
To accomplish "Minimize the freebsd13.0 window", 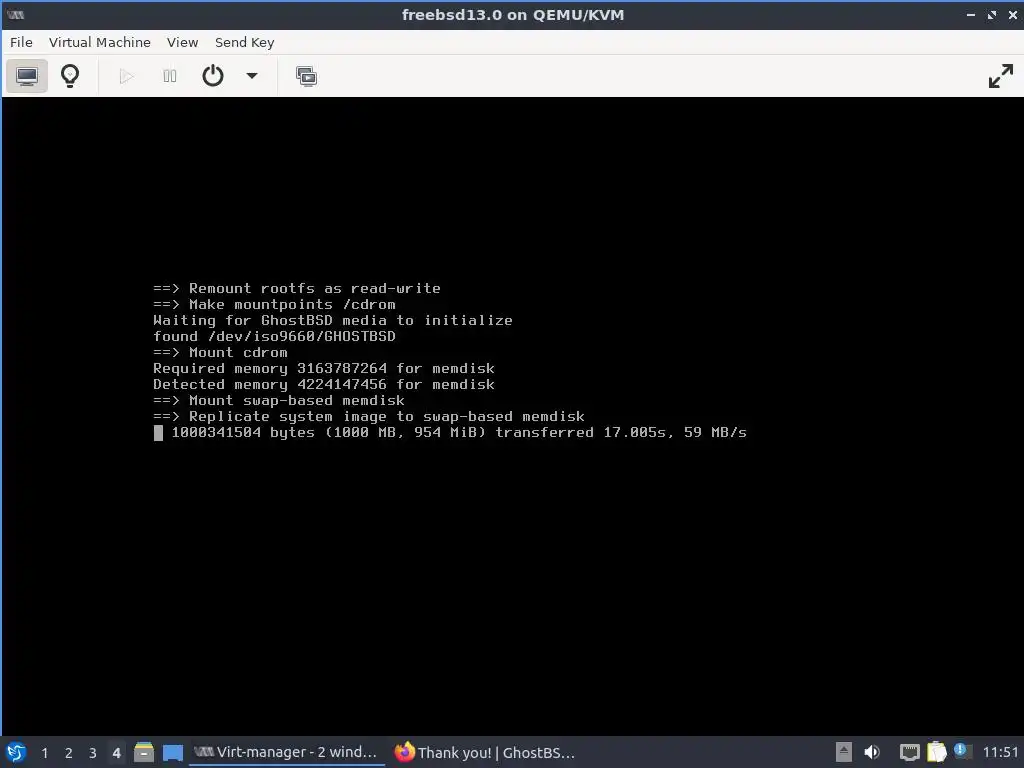I will [970, 14].
